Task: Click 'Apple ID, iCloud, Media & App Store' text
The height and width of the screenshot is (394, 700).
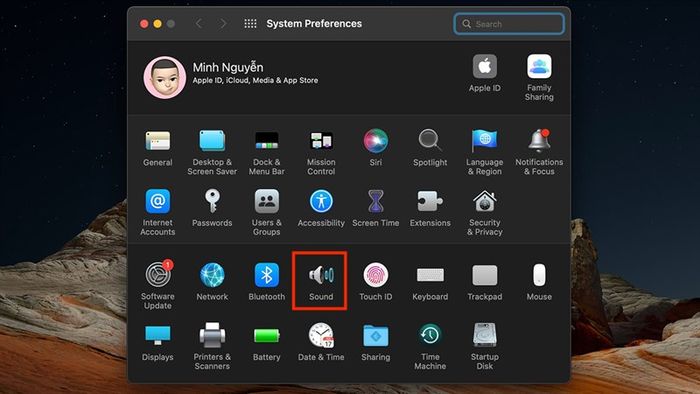Action: 255,80
